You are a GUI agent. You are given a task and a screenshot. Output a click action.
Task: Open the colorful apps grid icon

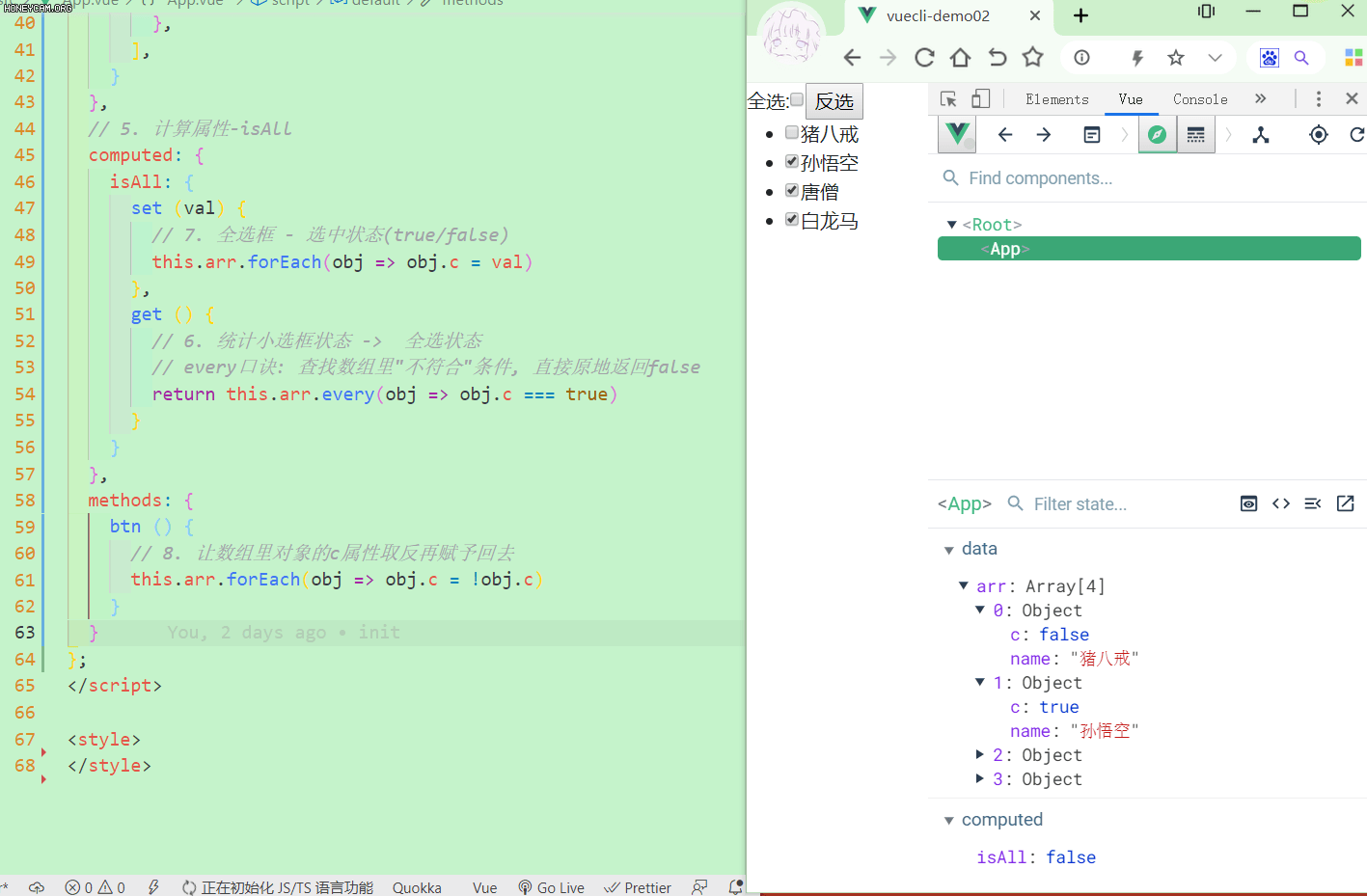[1354, 58]
